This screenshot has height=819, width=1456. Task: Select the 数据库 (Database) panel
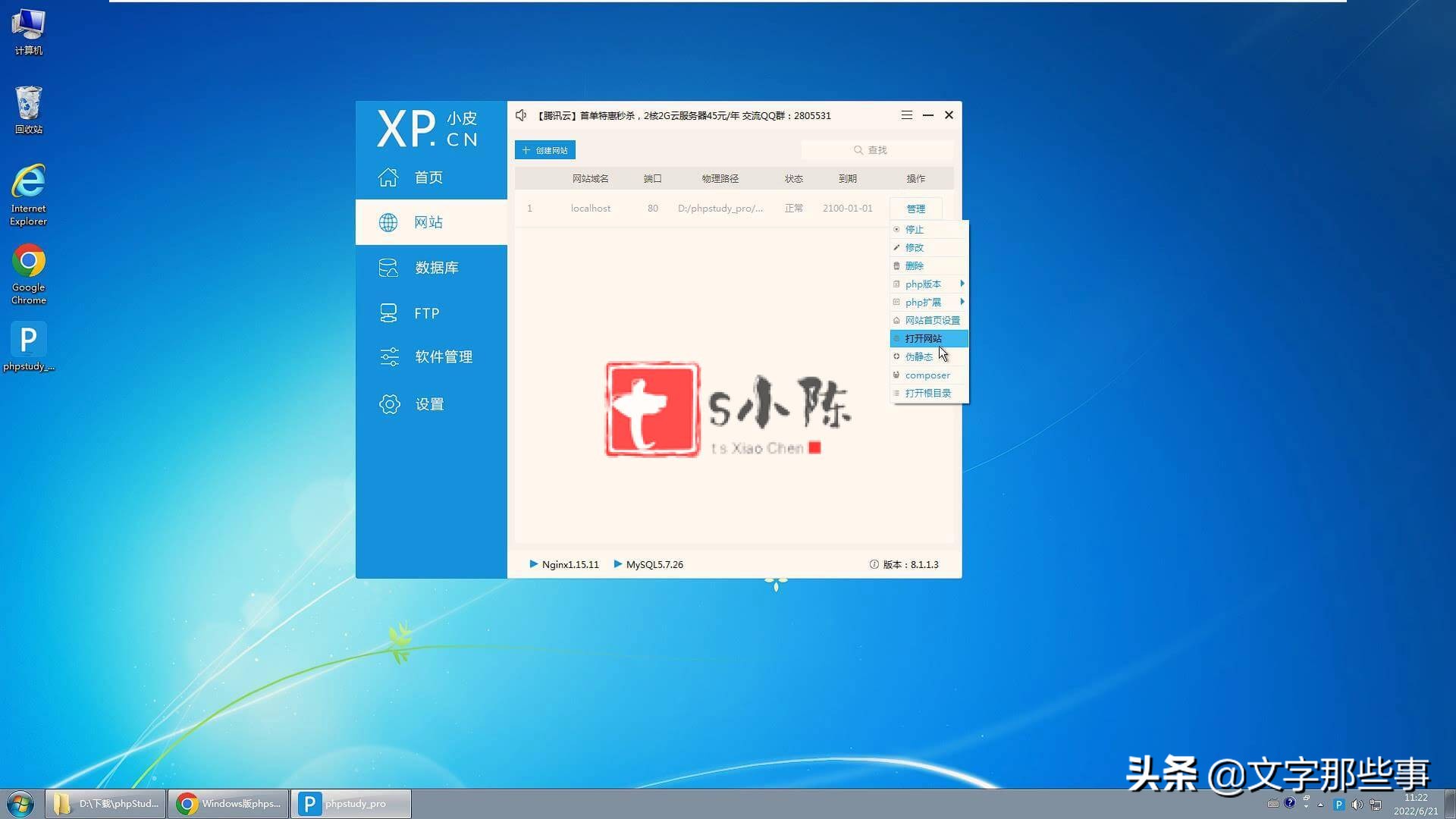(438, 267)
